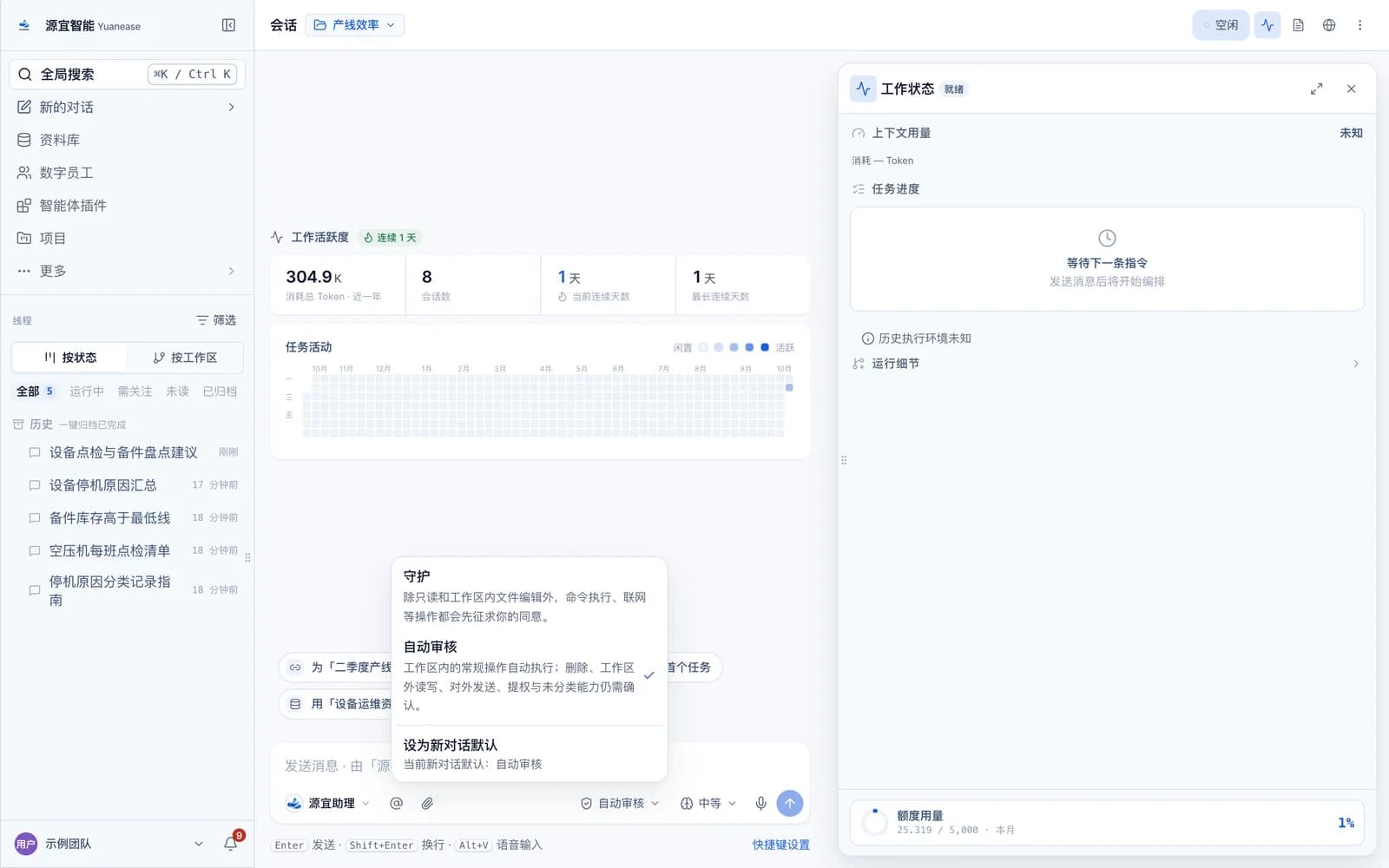Screen dimensions: 1389x868
Task: Open the document icon in top bar
Action: (x=1298, y=25)
